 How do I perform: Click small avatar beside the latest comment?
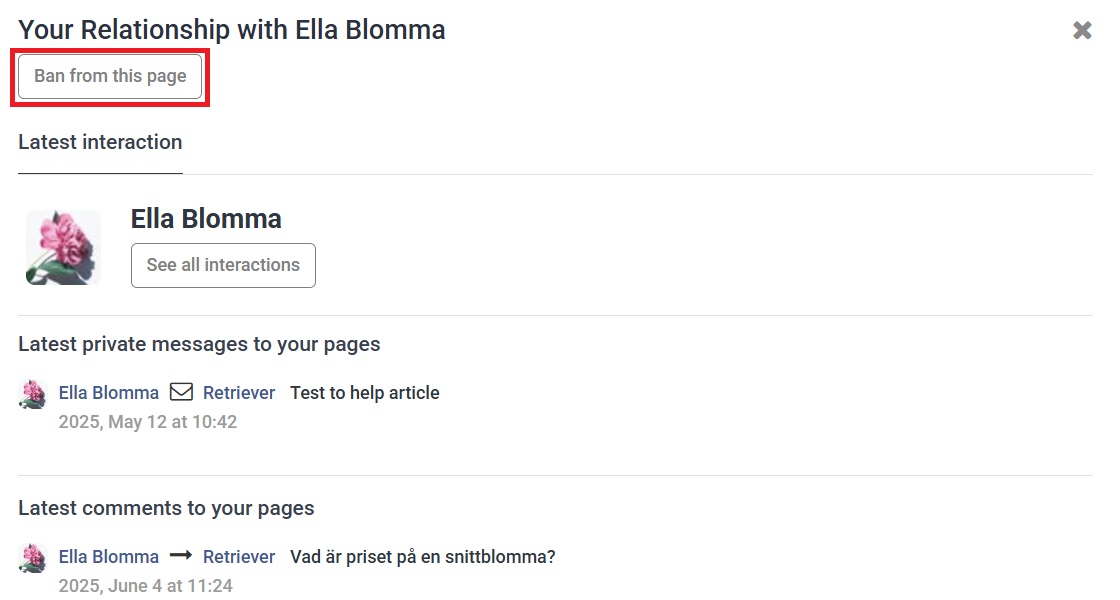click(33, 557)
